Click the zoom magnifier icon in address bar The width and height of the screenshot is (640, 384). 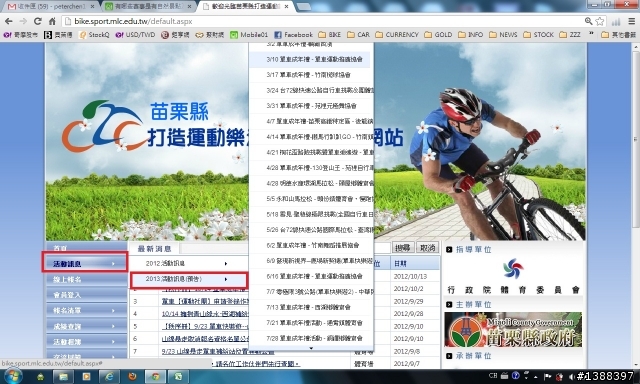pos(588,21)
